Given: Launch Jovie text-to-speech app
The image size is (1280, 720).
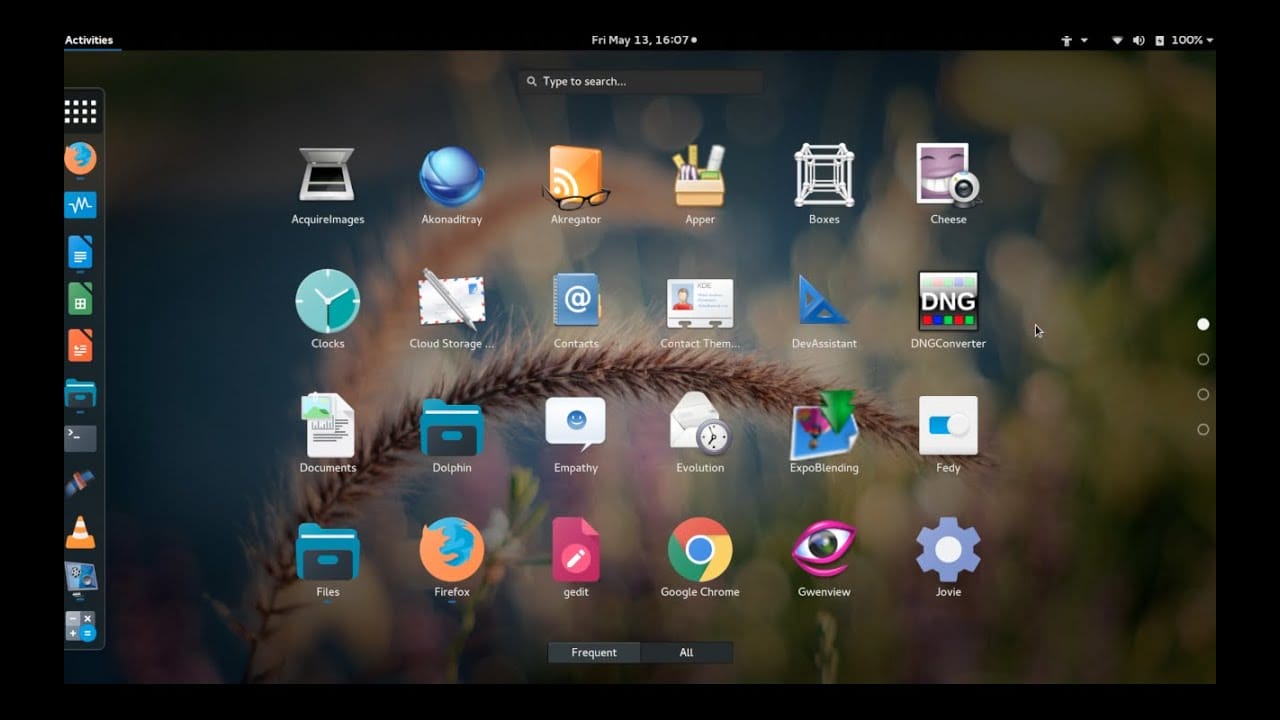Looking at the screenshot, I should click(x=948, y=549).
